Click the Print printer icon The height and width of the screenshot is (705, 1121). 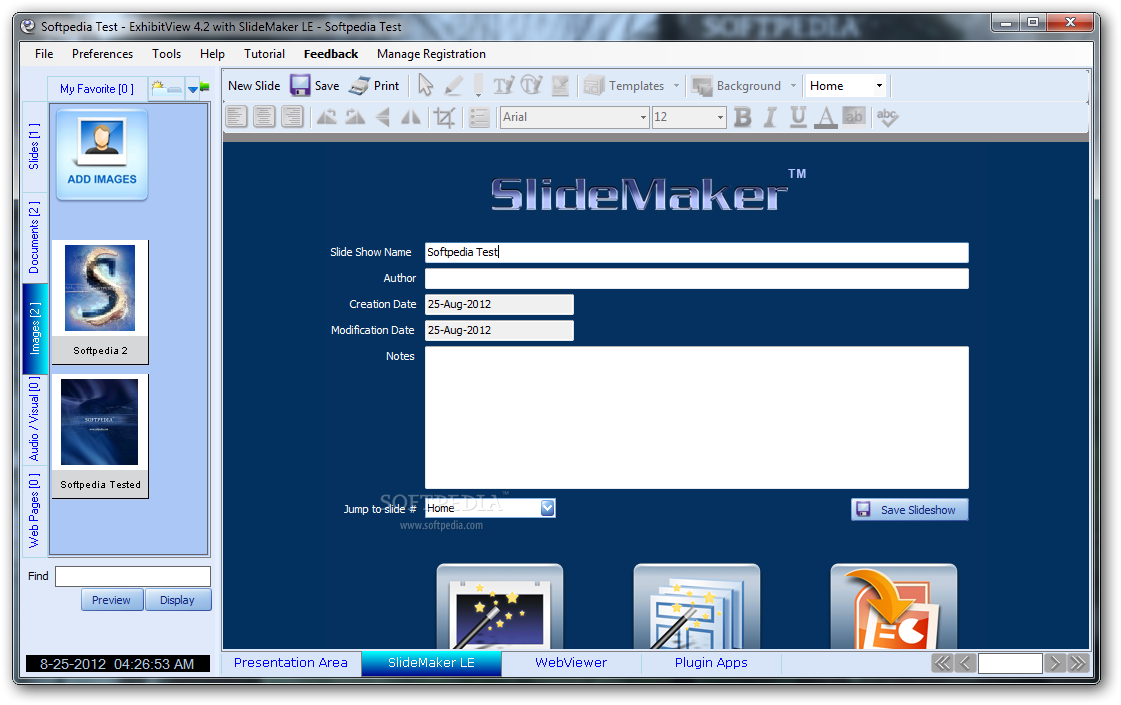pyautogui.click(x=359, y=86)
